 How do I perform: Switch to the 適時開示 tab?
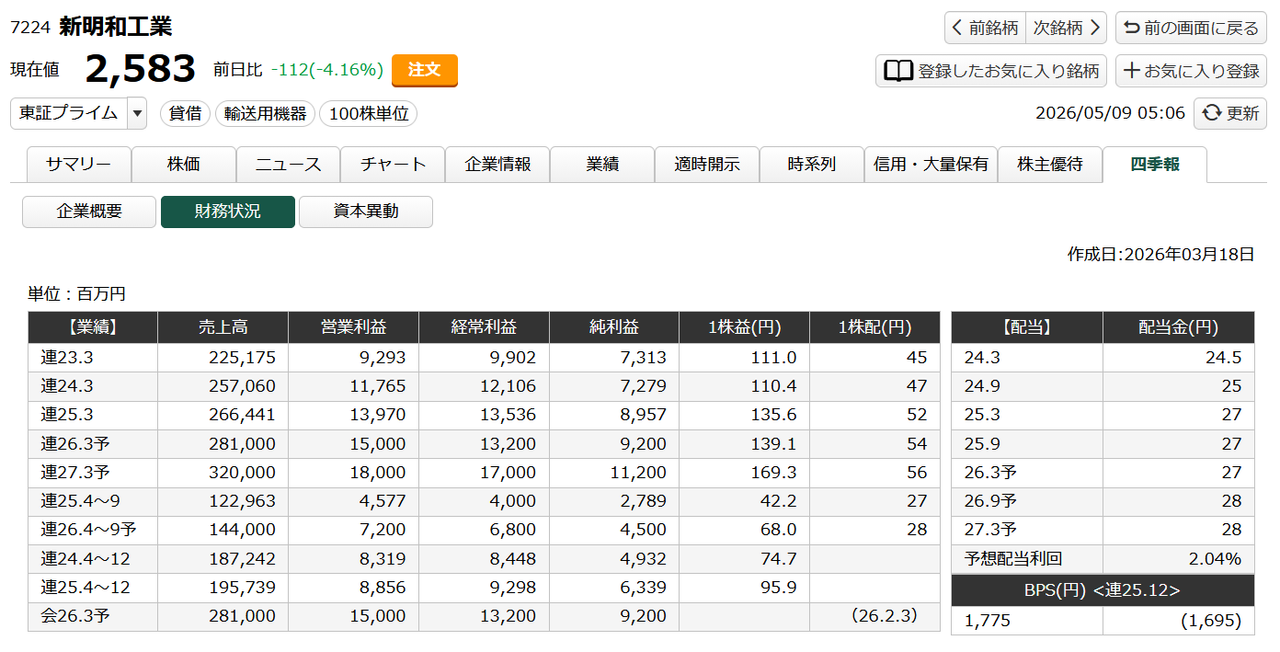click(x=707, y=164)
